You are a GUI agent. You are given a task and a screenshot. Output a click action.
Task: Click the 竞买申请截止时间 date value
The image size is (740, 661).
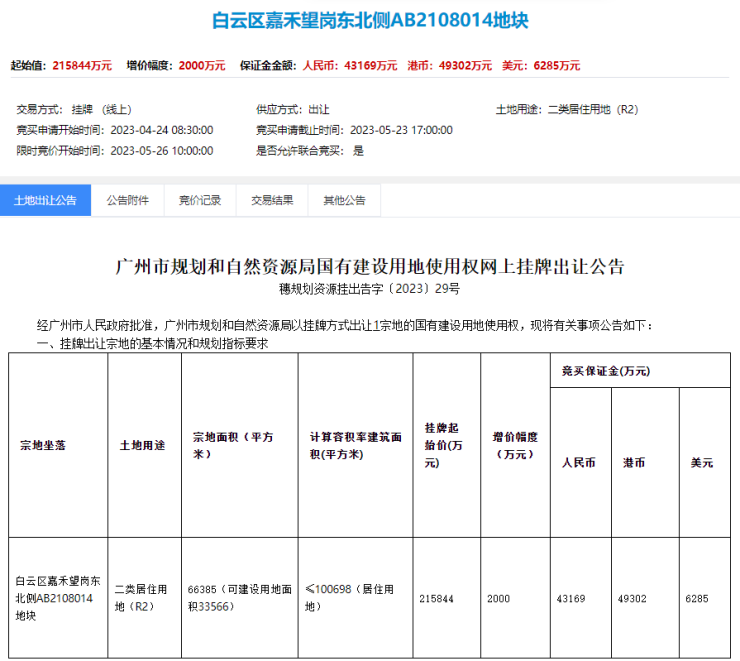[x=400, y=130]
